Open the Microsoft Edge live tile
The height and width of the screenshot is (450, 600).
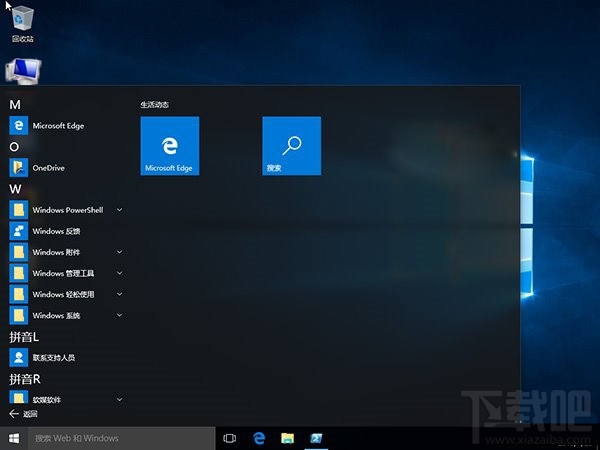(x=170, y=146)
